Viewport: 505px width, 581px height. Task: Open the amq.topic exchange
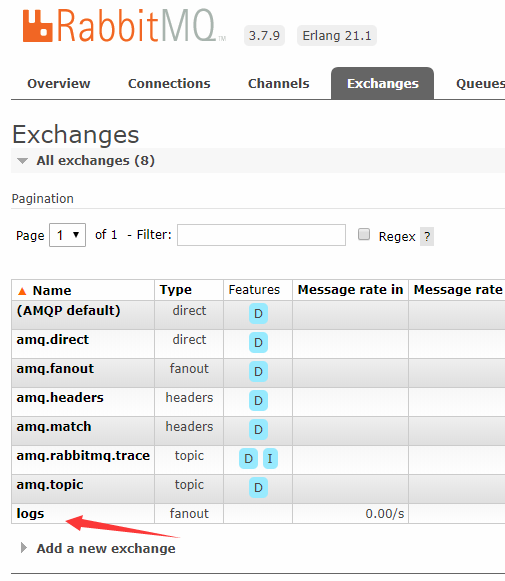pyautogui.click(x=50, y=485)
